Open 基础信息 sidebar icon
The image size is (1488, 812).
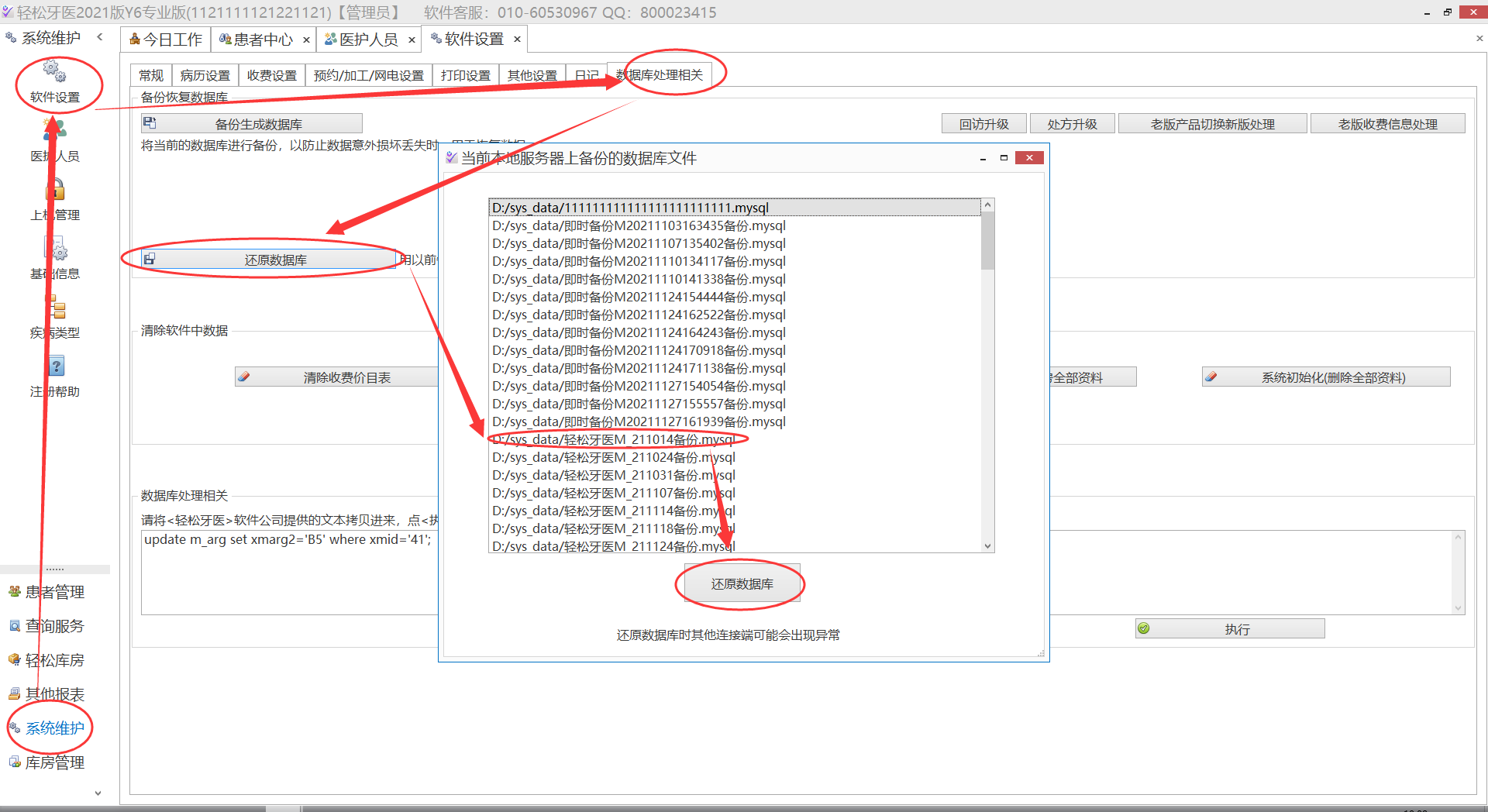pyautogui.click(x=54, y=249)
